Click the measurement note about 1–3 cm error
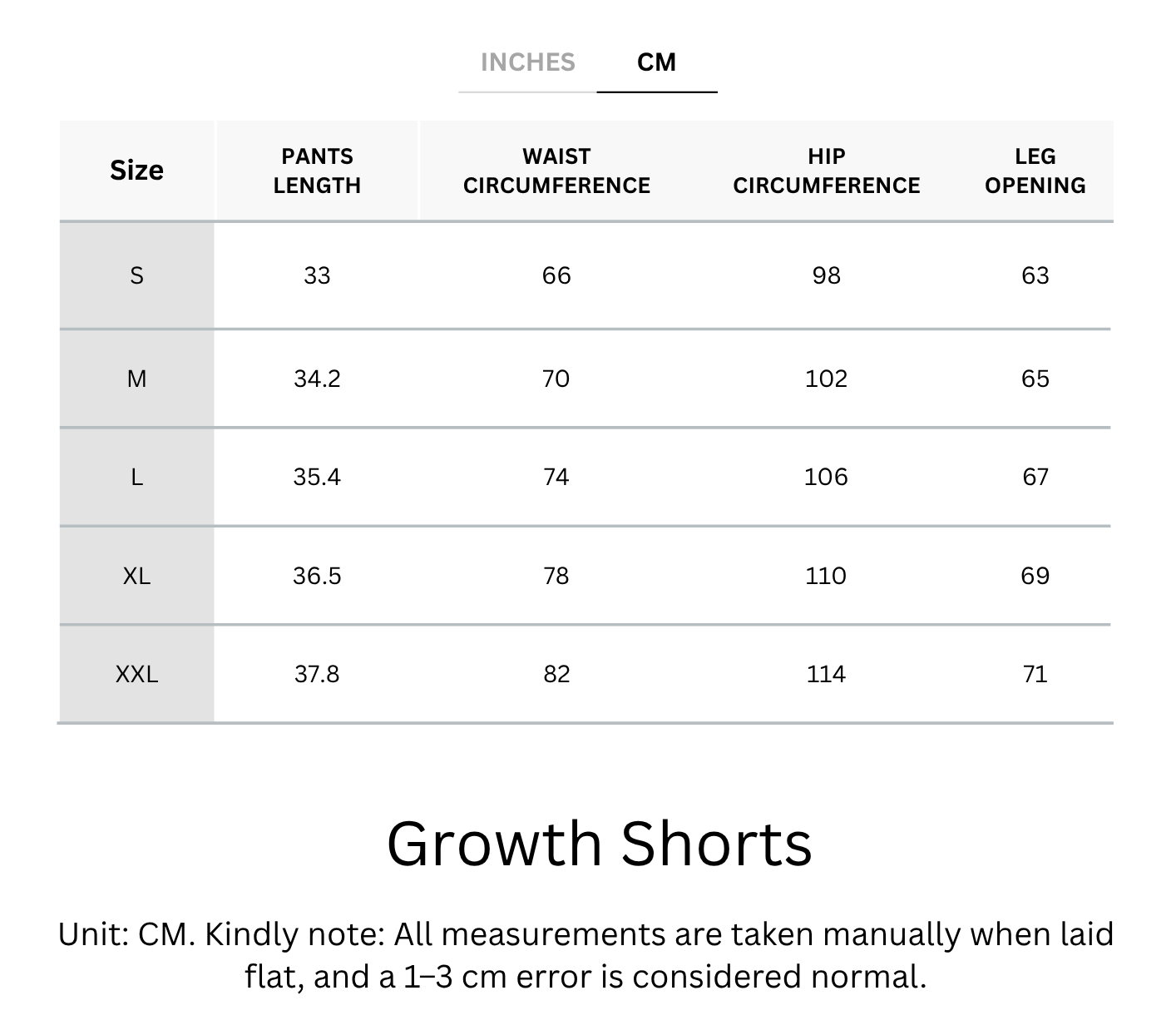The image size is (1176, 1035). click(586, 955)
